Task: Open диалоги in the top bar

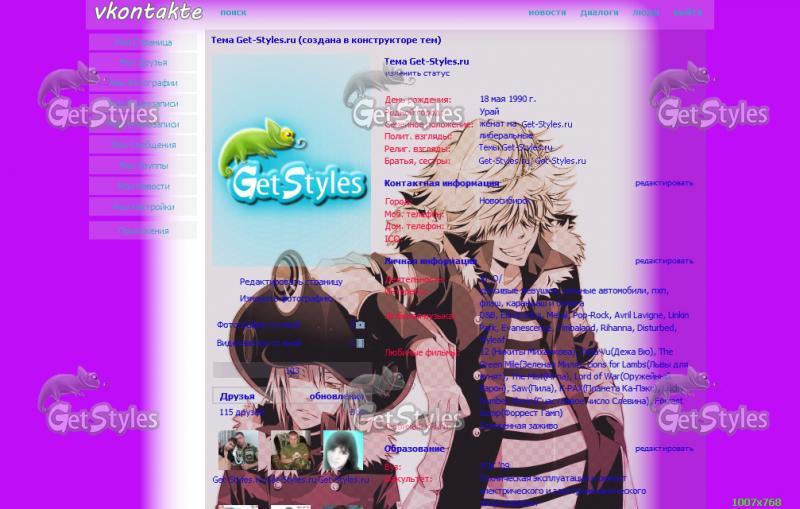Action: coord(599,12)
